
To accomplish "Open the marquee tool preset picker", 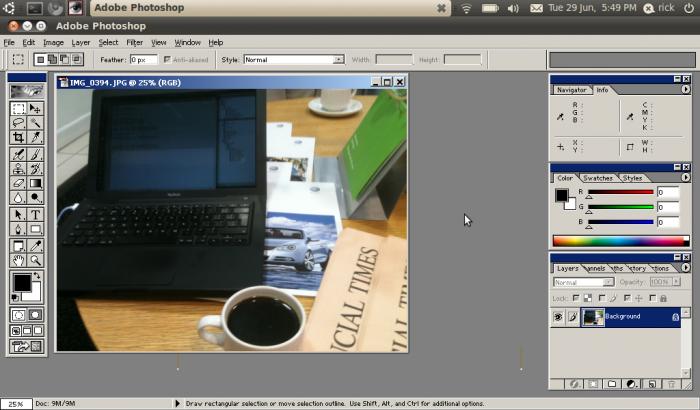I will tap(18, 59).
